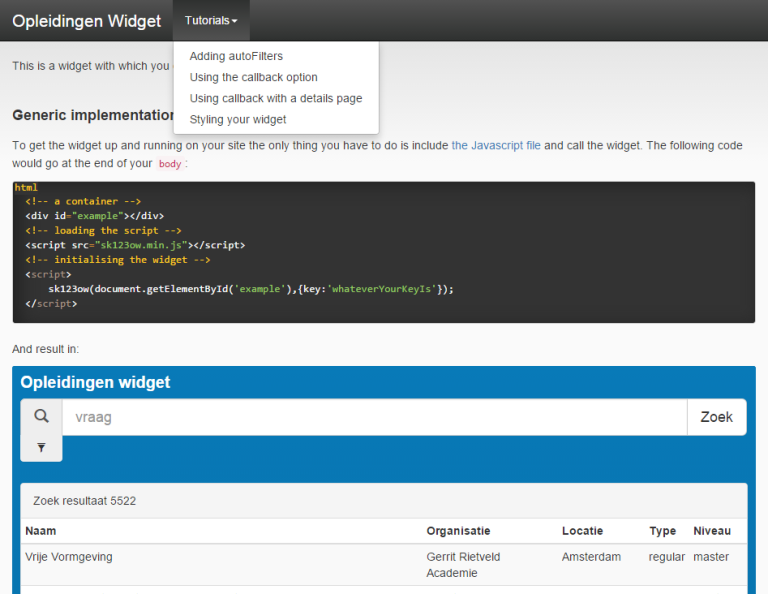Click the sk123ow getElementById code line

251,289
